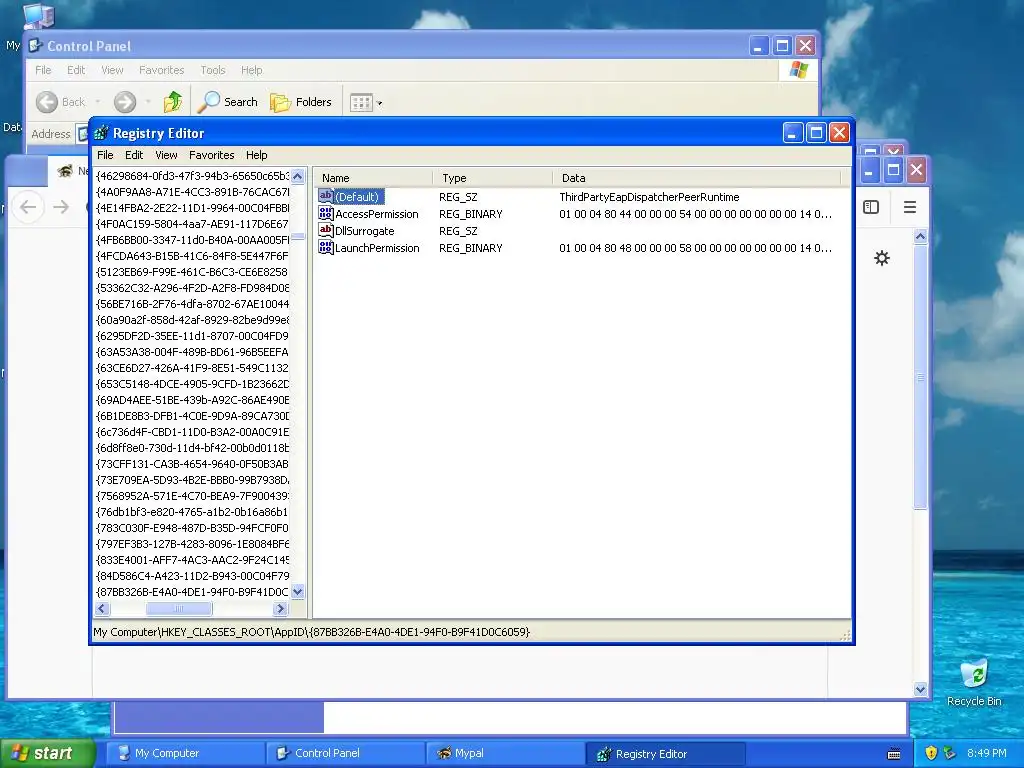Switch to Mypal taskbar button
The width and height of the screenshot is (1024, 768).
[504, 753]
